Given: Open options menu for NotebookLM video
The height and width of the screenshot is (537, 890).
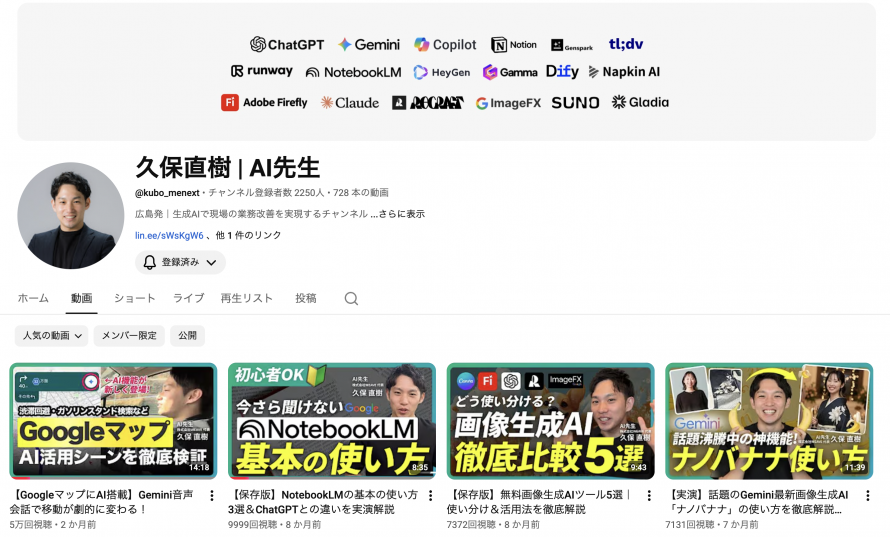Looking at the screenshot, I should (430, 496).
